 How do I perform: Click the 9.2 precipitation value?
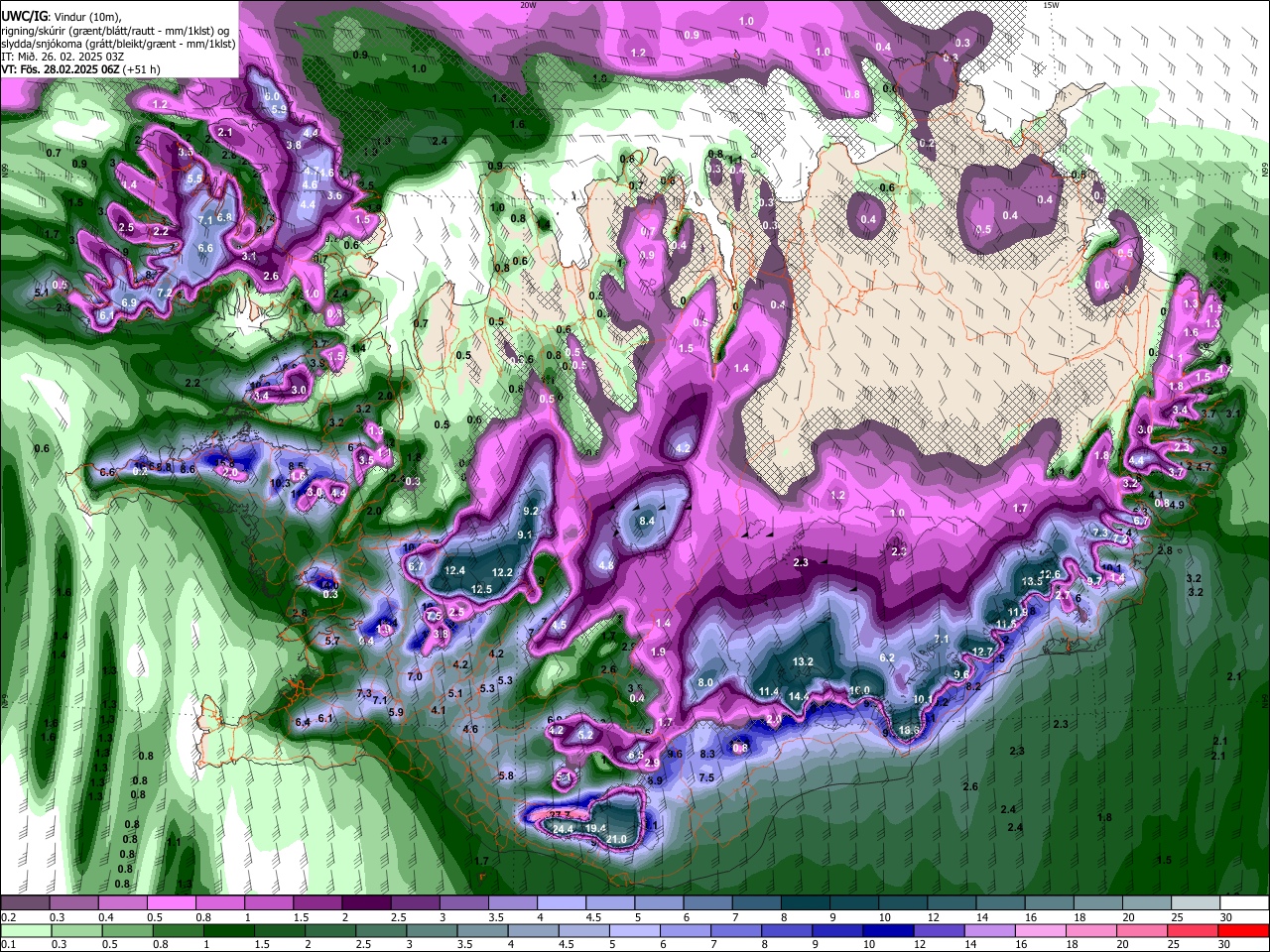click(530, 512)
